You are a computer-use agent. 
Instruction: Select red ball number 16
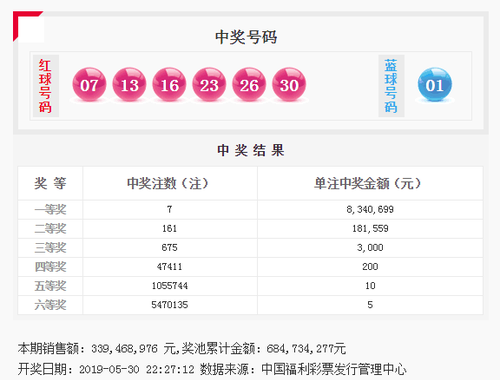169,85
